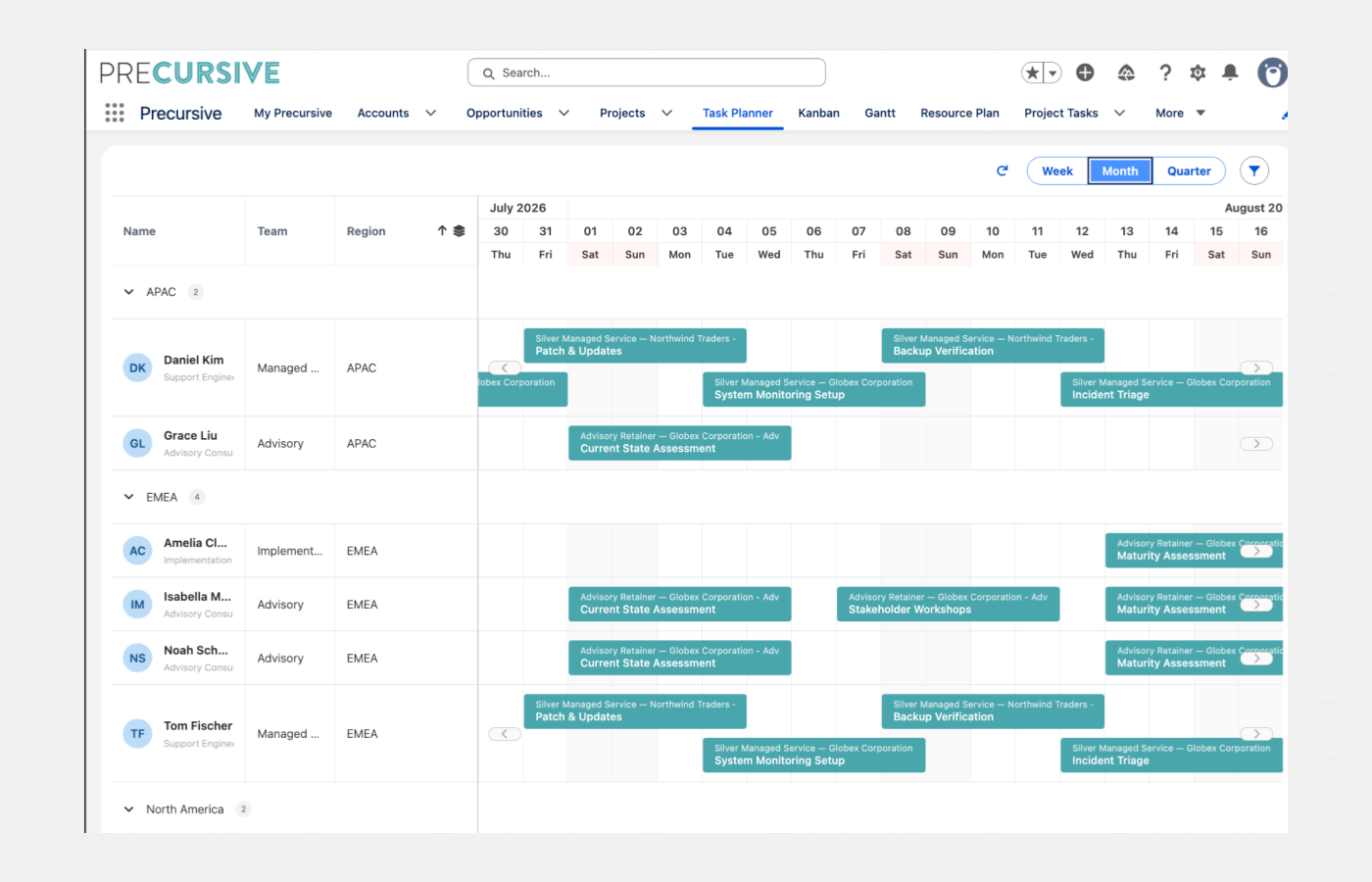1372x882 pixels.
Task: Open the Accounts tab
Action: tap(383, 113)
